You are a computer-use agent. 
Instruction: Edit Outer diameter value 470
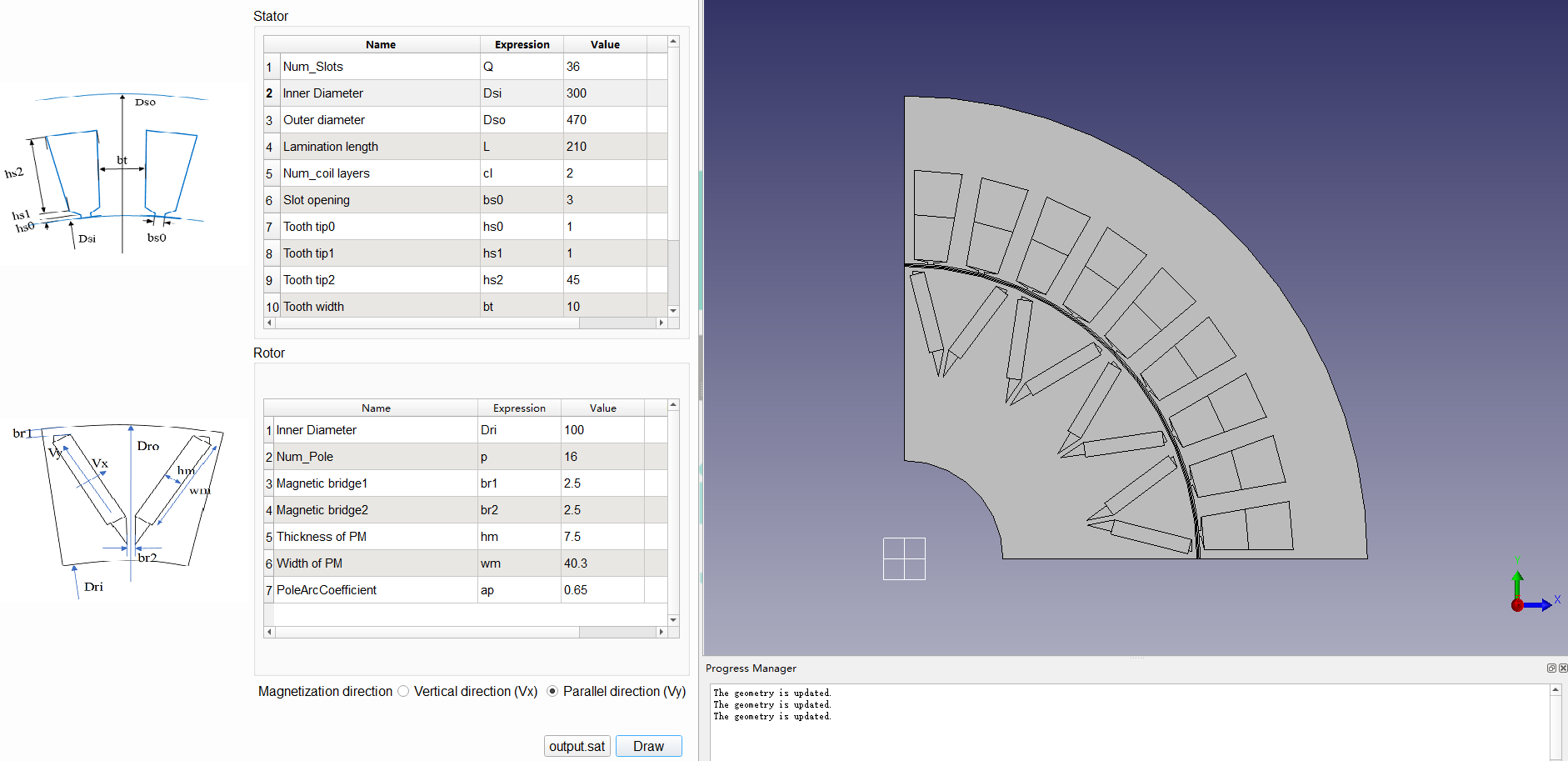(x=606, y=120)
